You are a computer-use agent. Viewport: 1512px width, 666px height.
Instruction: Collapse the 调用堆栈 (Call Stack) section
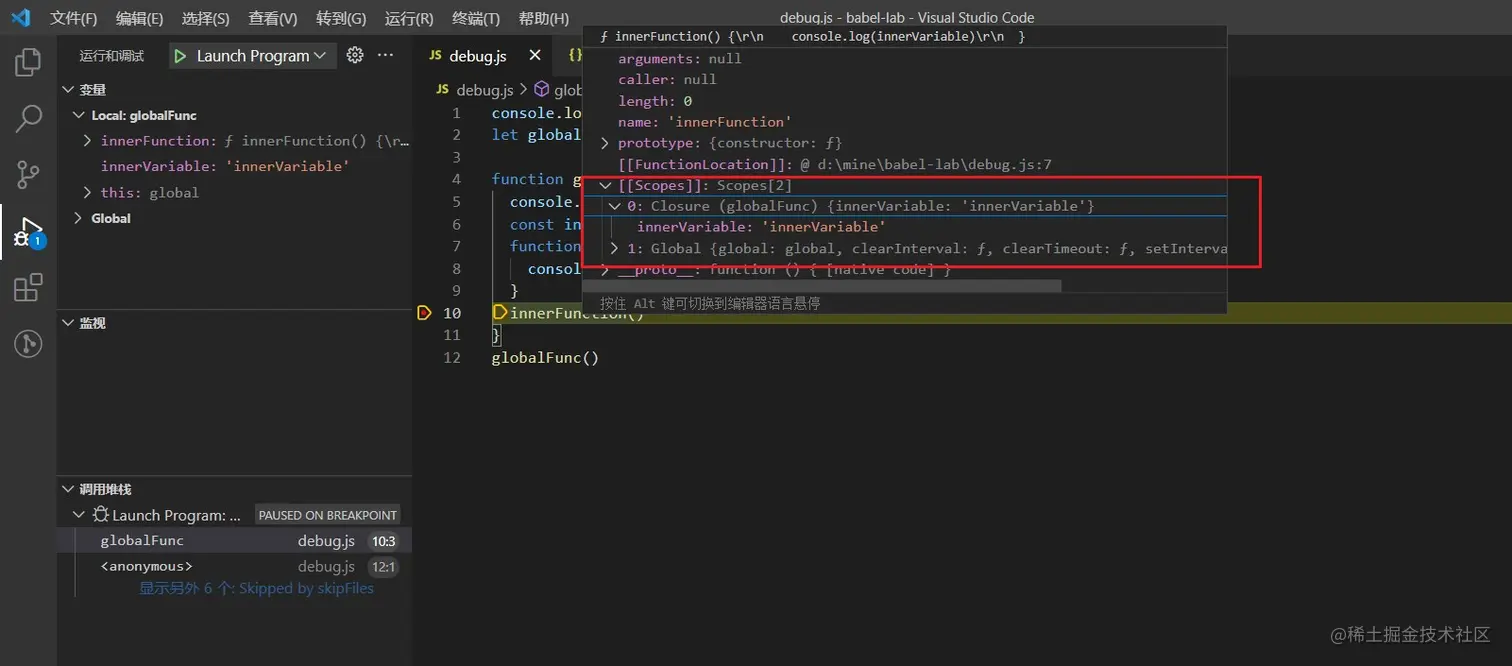[67, 490]
